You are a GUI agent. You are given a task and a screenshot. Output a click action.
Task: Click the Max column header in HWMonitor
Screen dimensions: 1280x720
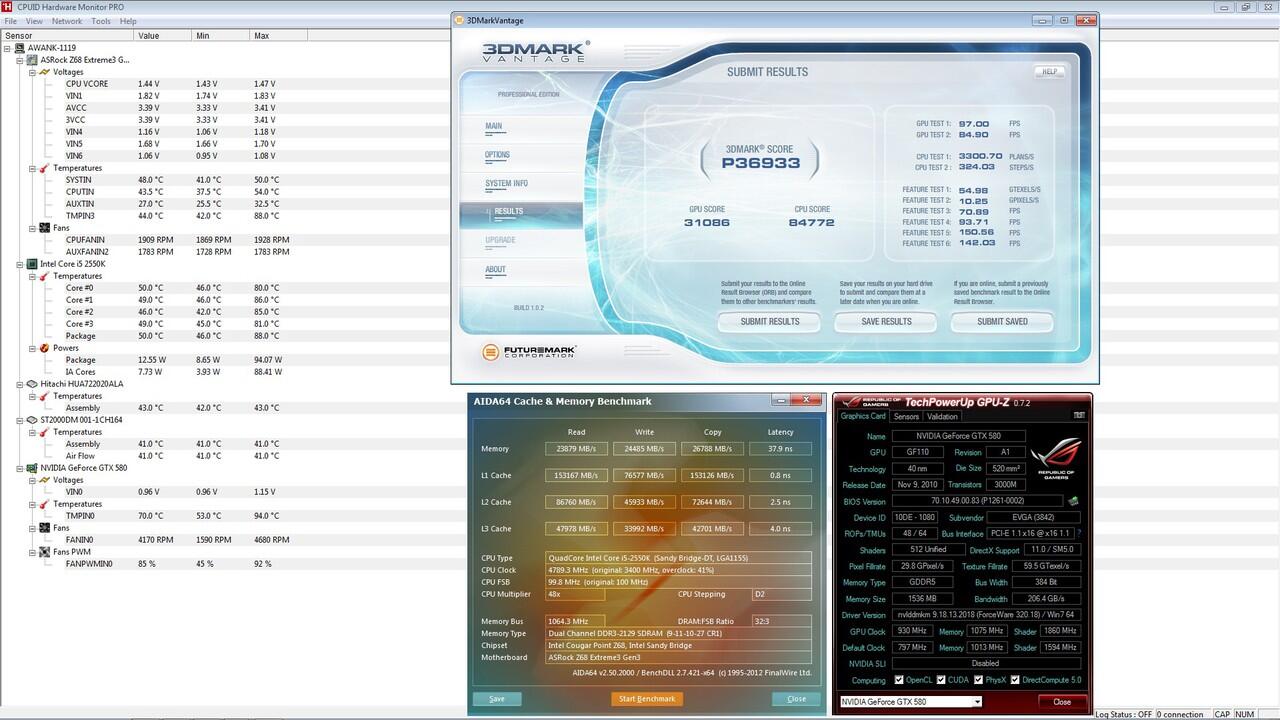tap(279, 35)
